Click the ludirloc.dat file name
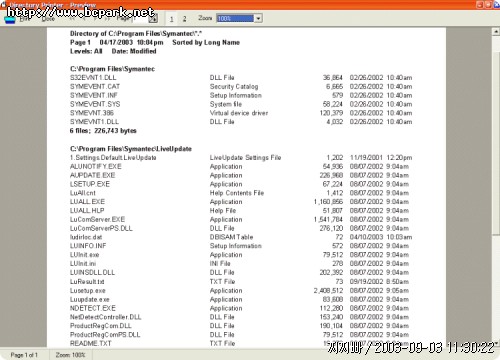500x360 pixels. [x=86, y=237]
